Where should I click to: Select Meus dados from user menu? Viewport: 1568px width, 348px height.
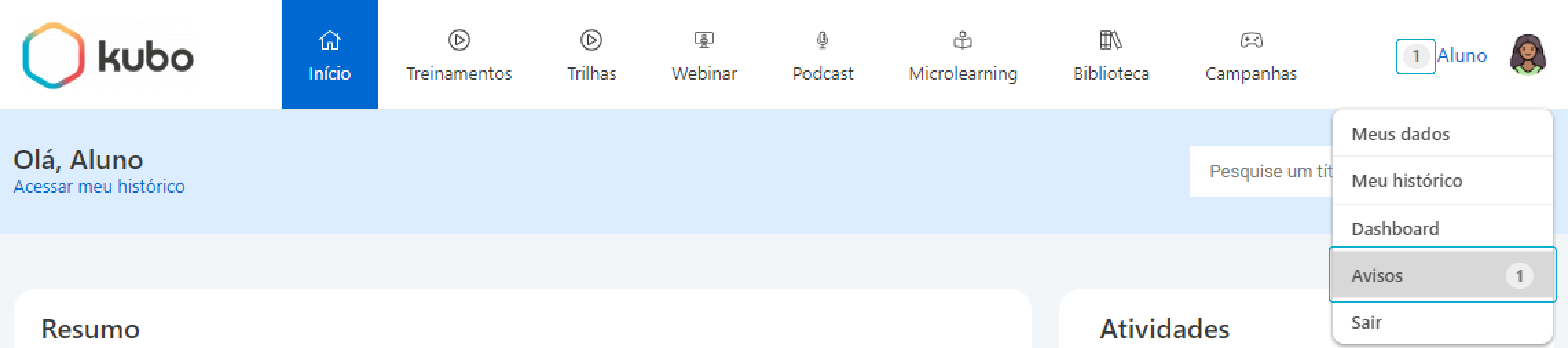[1400, 134]
